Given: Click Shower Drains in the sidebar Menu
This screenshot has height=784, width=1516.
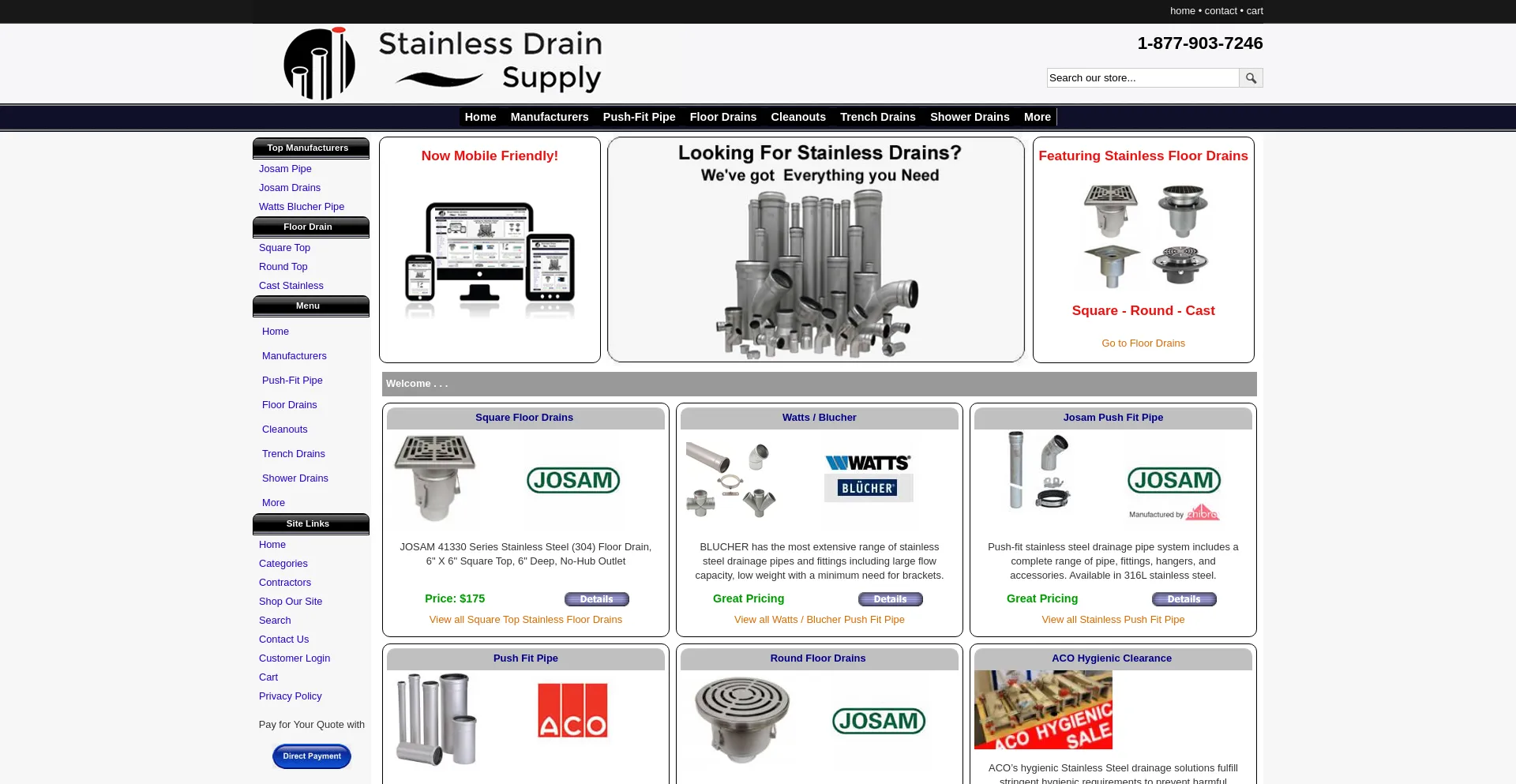Looking at the screenshot, I should (x=295, y=478).
